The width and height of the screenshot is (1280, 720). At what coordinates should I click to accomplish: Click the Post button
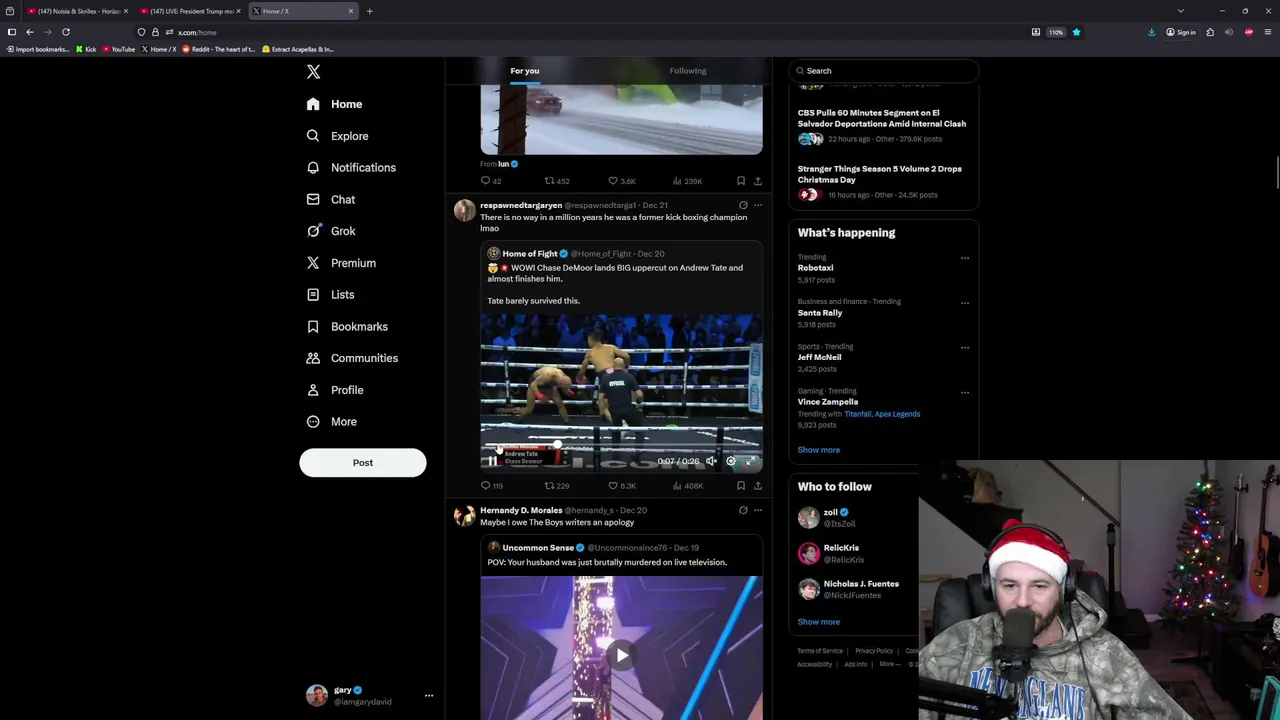point(363,463)
